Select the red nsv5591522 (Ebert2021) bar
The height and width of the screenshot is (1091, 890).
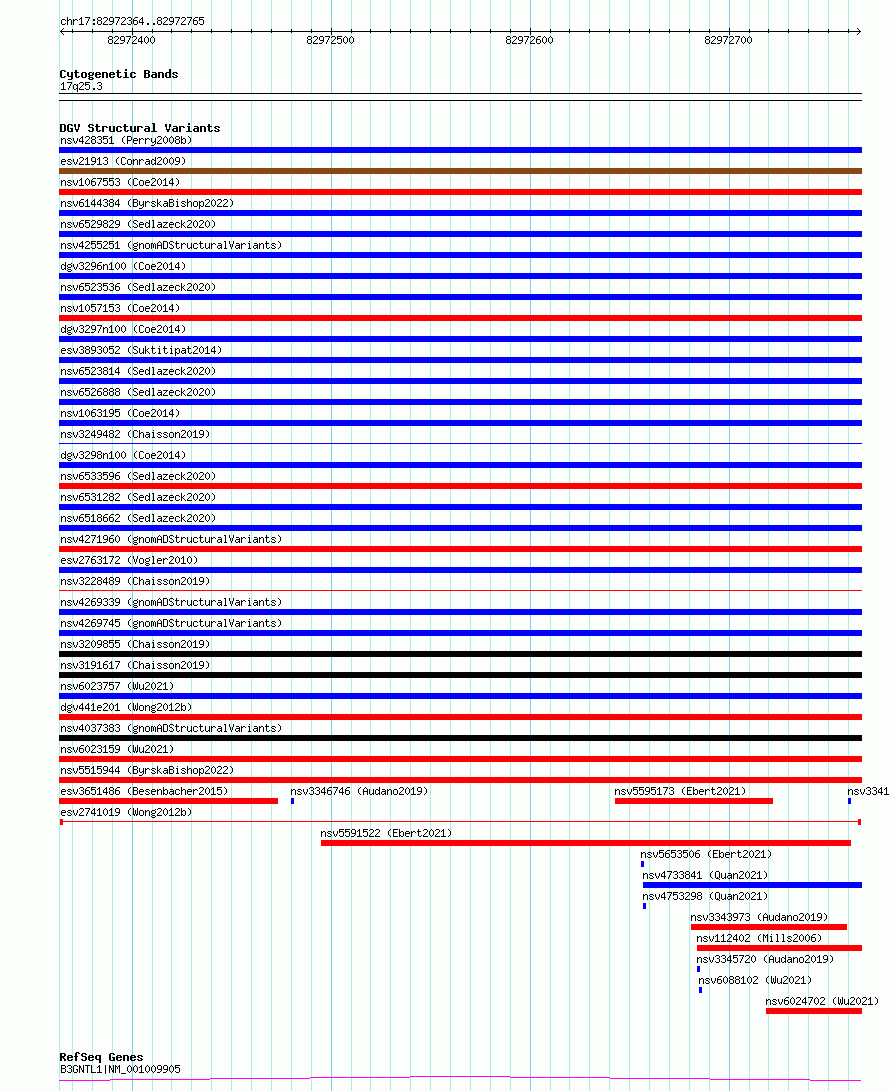point(586,843)
